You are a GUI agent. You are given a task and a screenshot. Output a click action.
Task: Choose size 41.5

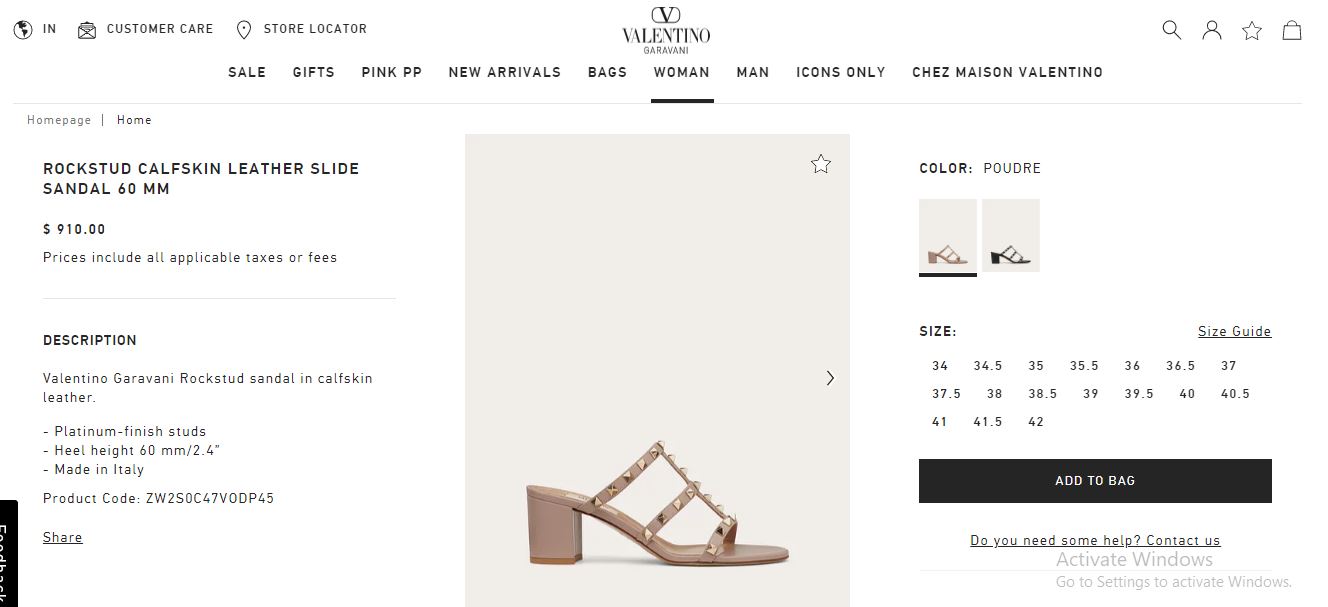click(x=988, y=422)
